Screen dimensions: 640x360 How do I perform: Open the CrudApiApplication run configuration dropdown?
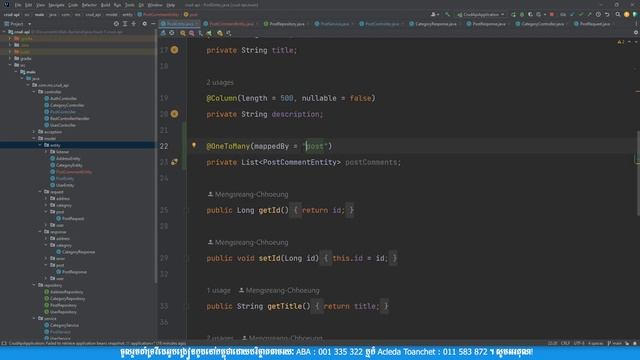tap(481, 15)
